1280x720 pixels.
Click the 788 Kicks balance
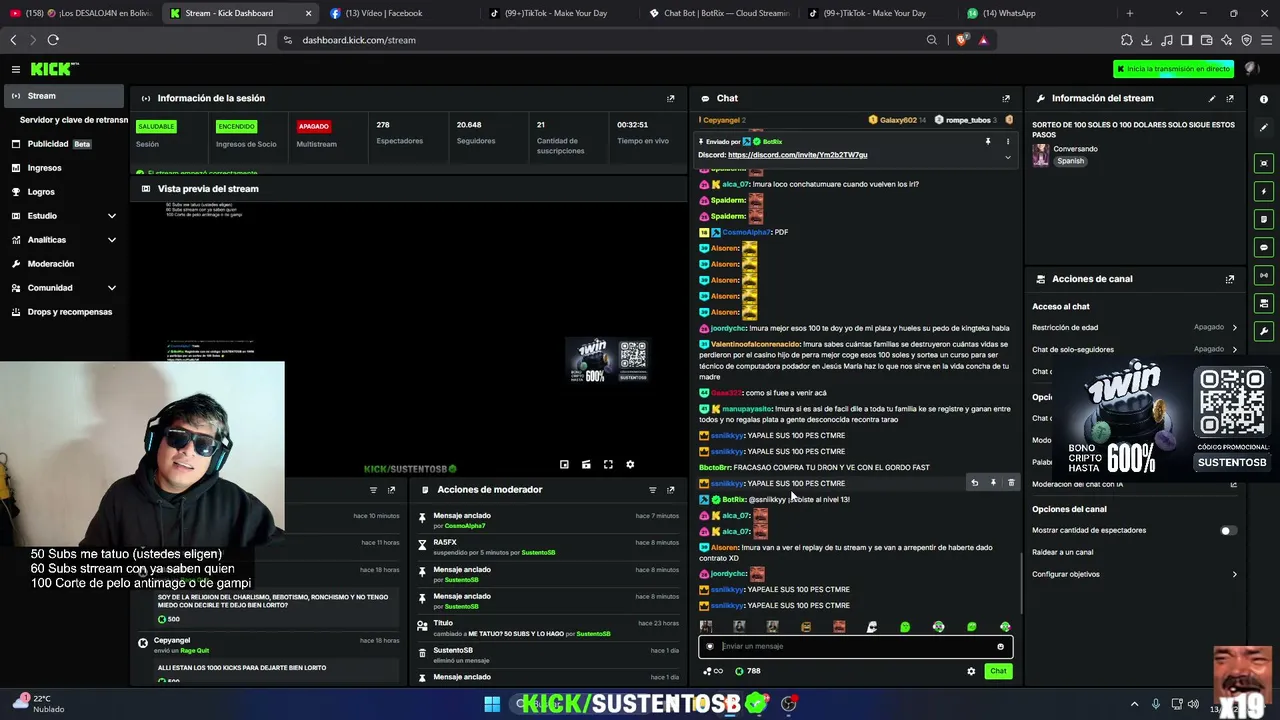[748, 671]
